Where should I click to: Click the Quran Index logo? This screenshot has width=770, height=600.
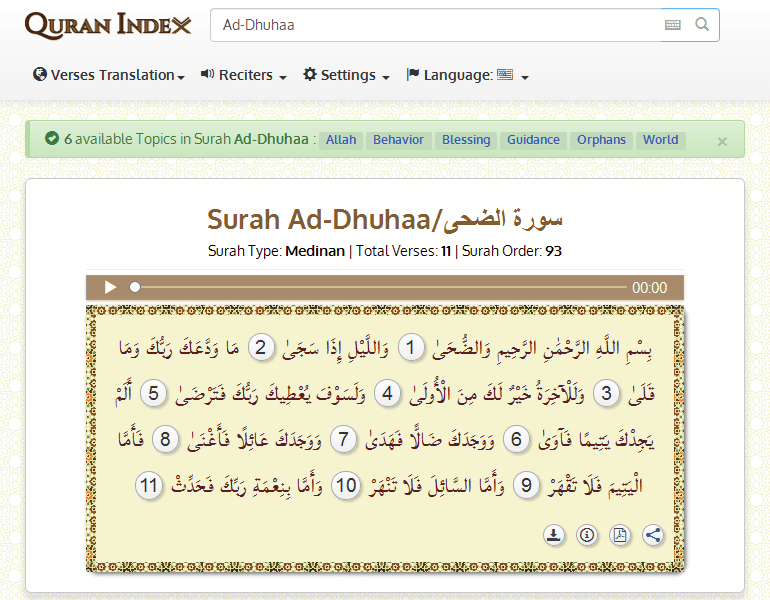(x=108, y=25)
